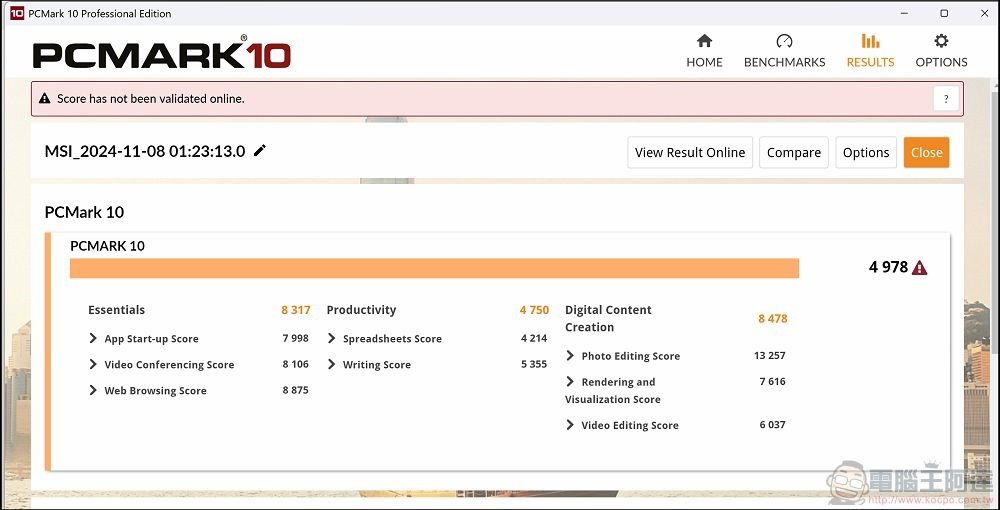Viewport: 1000px width, 510px height.
Task: Minimize the PCMark 10 window
Action: pos(904,13)
